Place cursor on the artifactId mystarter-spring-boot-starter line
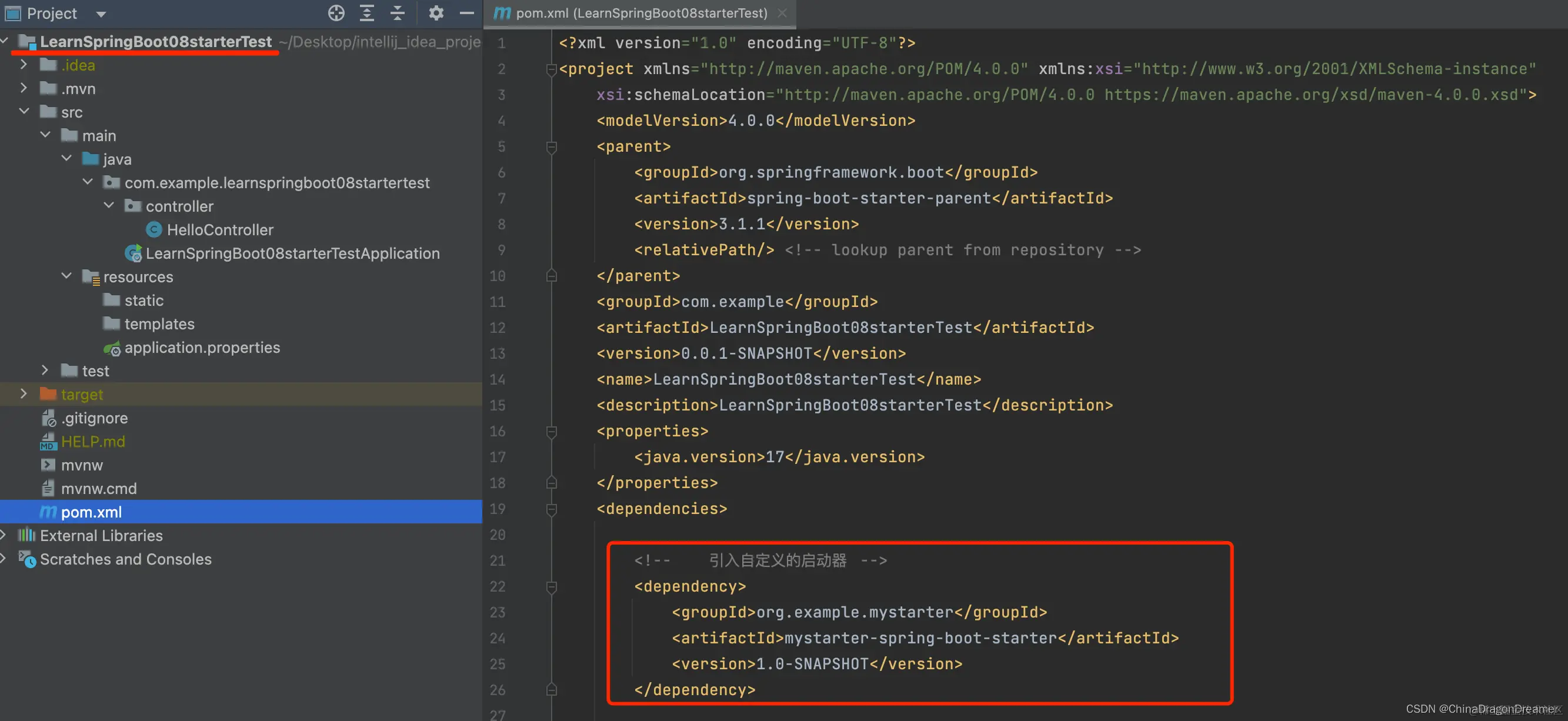 click(920, 637)
